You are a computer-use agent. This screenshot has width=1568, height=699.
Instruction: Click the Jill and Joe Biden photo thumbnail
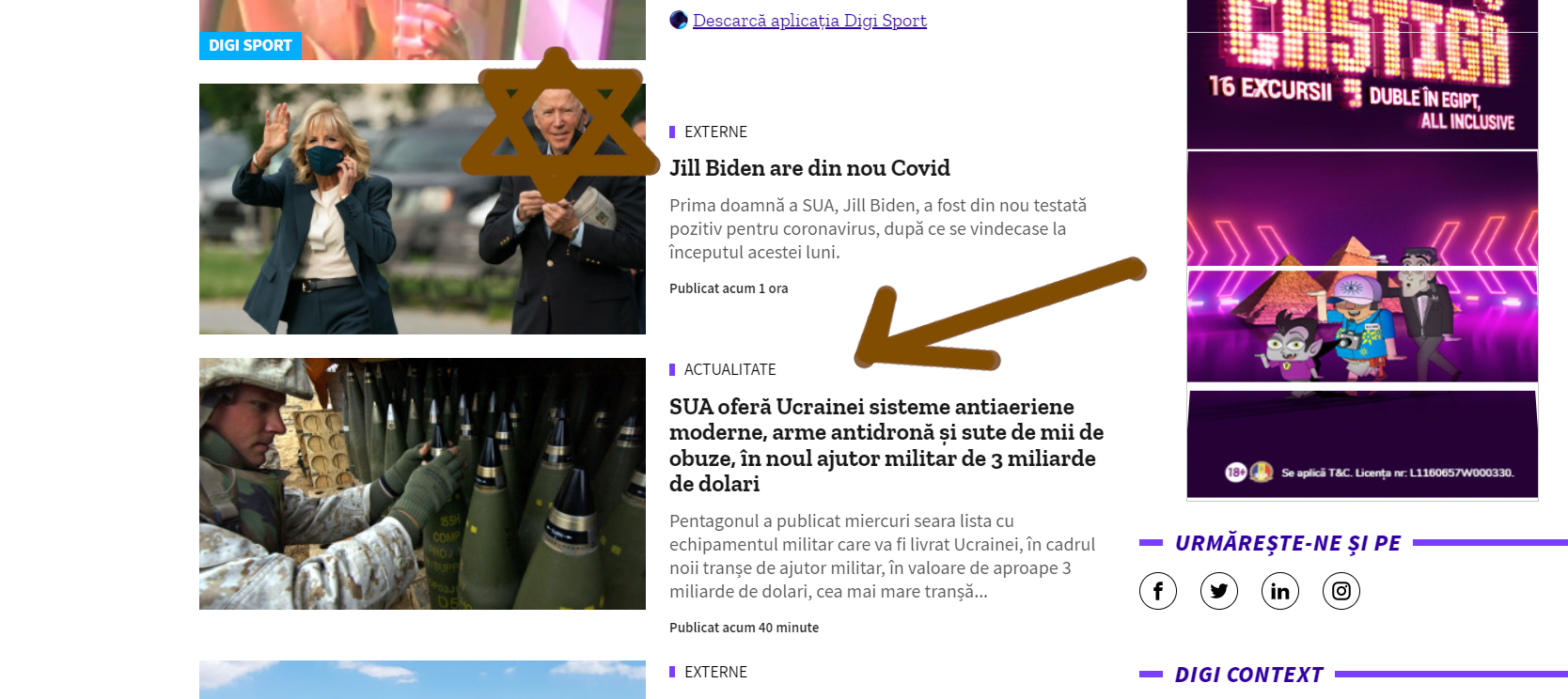pyautogui.click(x=422, y=209)
